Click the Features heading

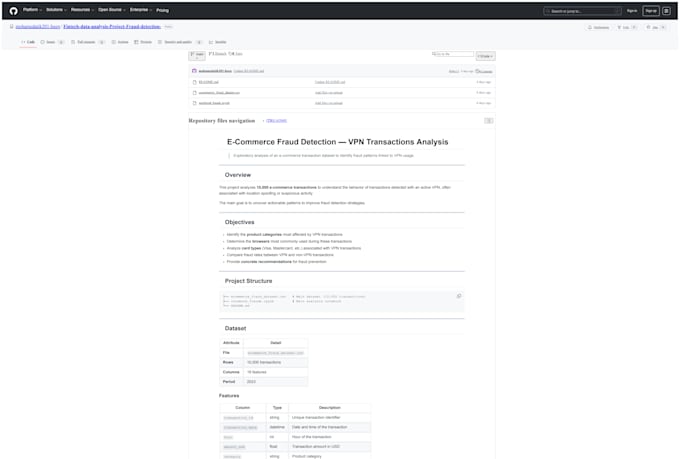pyautogui.click(x=229, y=396)
